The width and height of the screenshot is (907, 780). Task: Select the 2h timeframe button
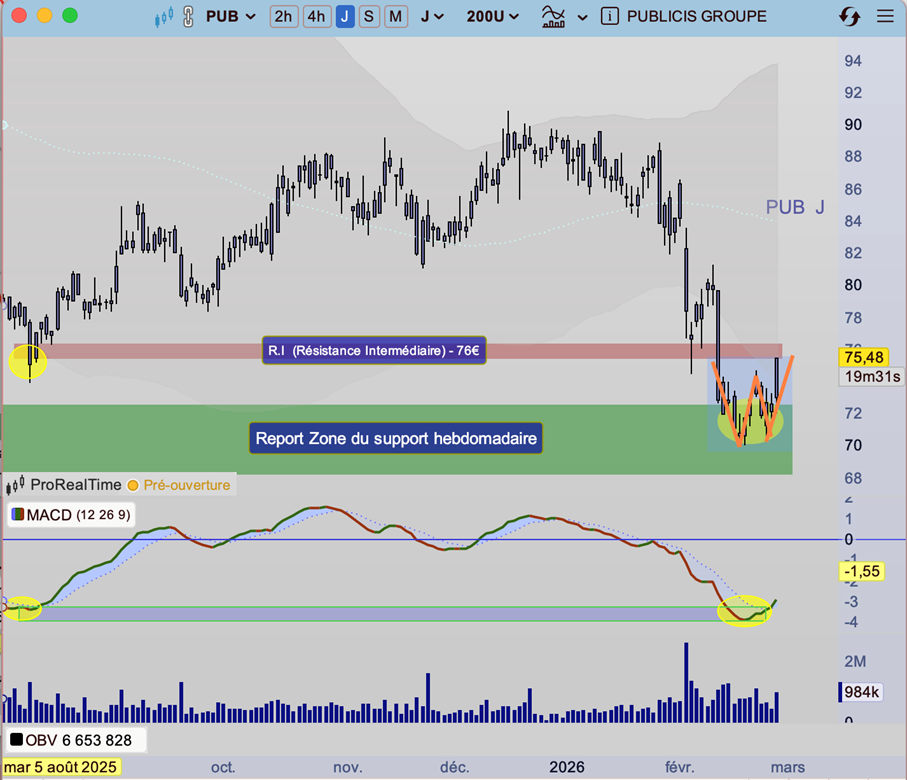(x=284, y=16)
